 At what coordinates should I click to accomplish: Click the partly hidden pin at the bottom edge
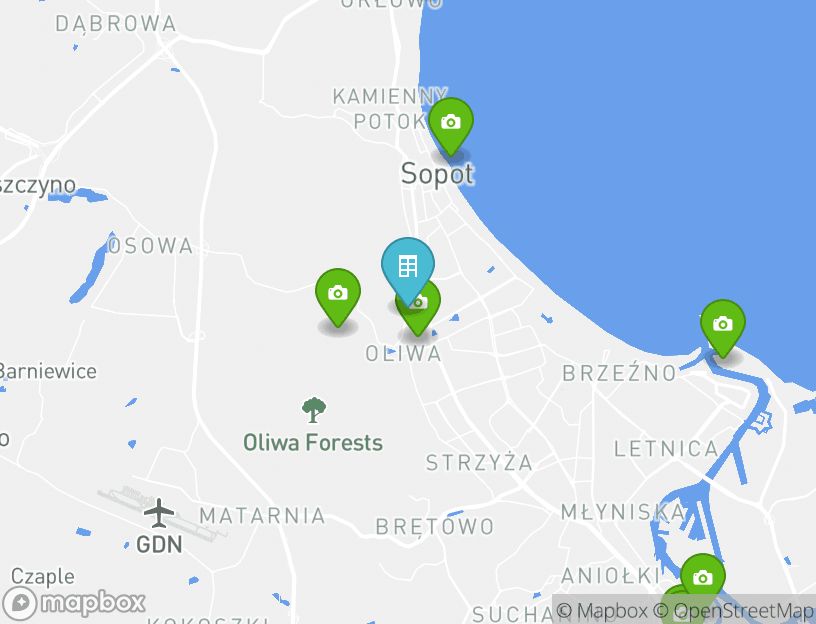point(677,604)
